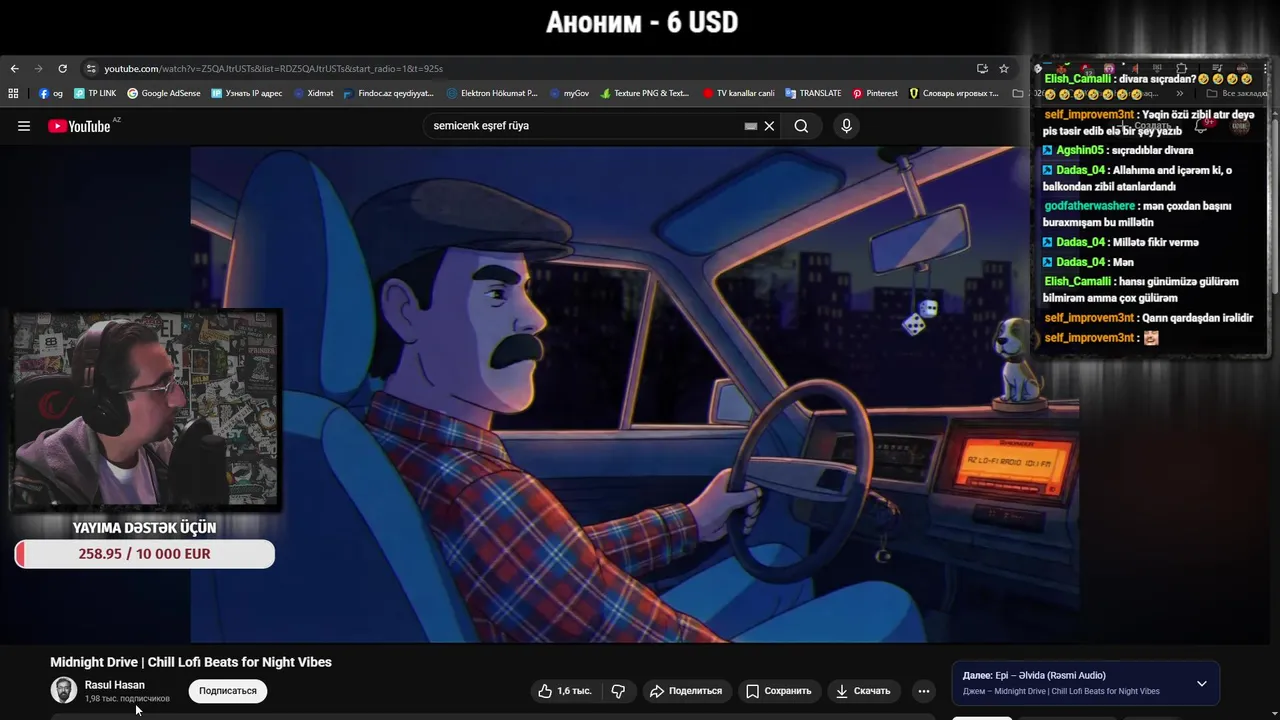Click the YAYIMA DƏSTƏK ÜÇÜN label

(x=144, y=528)
